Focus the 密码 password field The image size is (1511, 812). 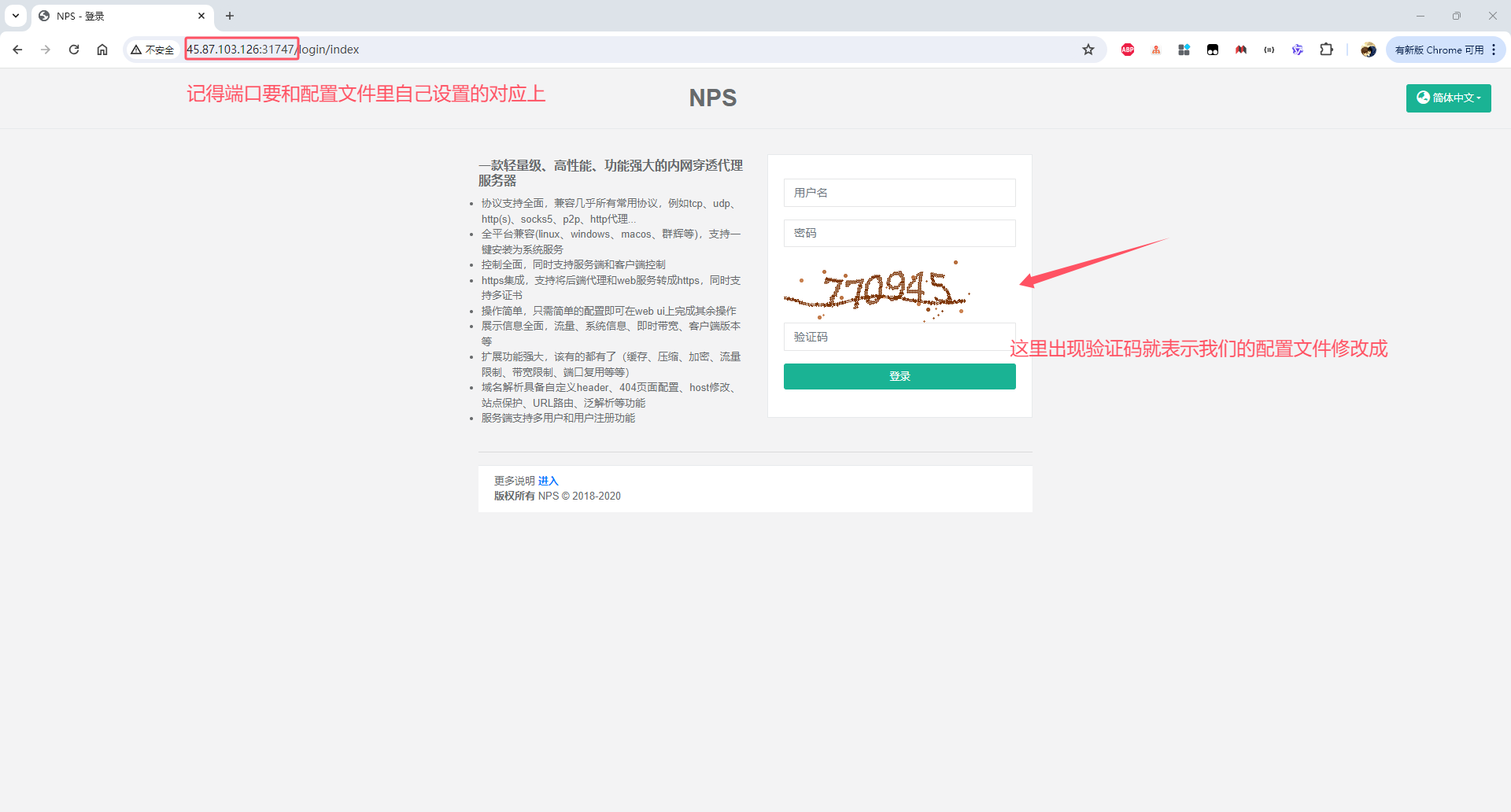coord(899,234)
